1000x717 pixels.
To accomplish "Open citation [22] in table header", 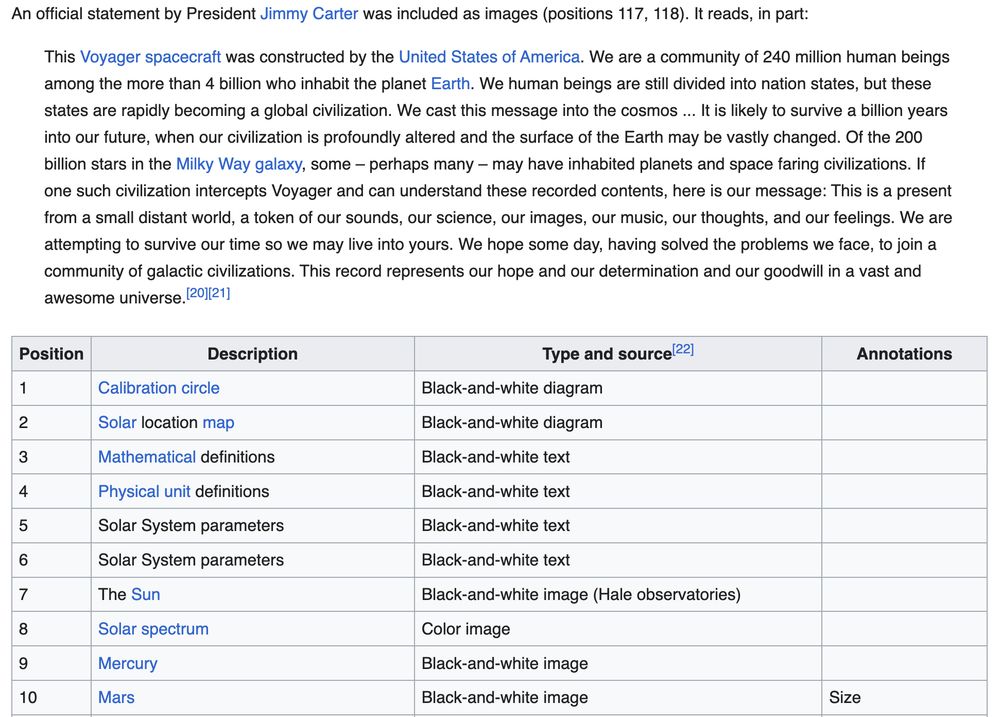I will [x=683, y=349].
